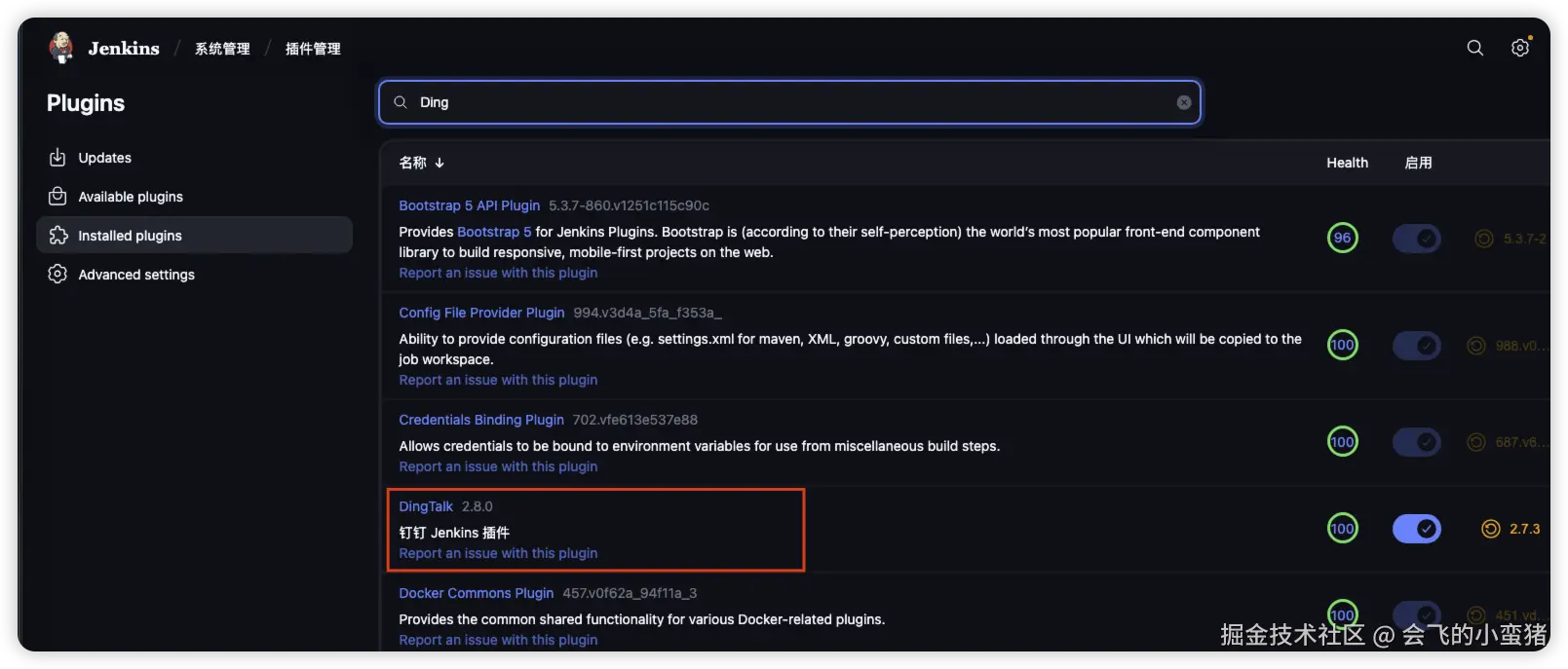This screenshot has width=1568, height=669.
Task: Open the settings gear in the header
Action: click(1520, 48)
